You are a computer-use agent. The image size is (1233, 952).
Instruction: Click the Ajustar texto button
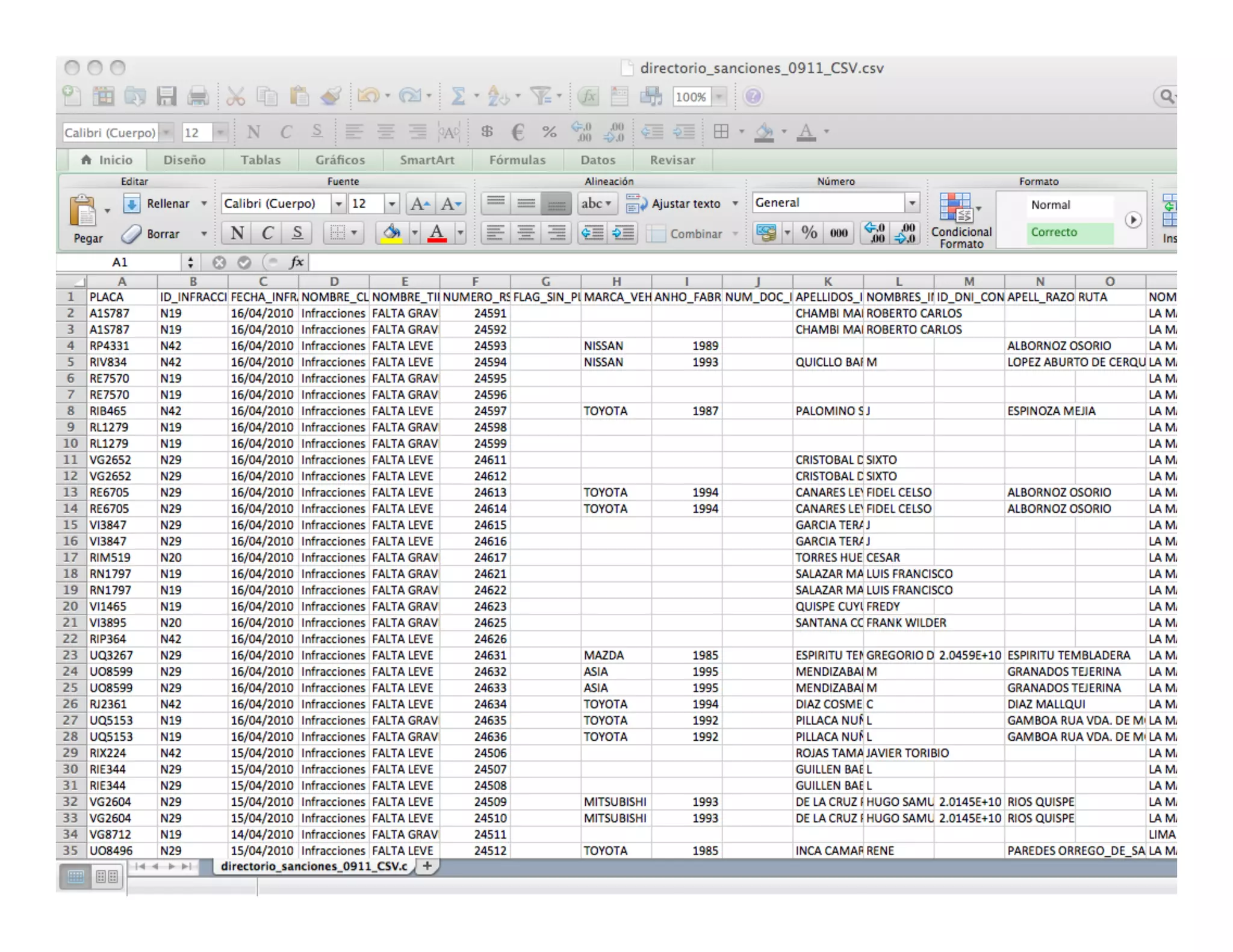(x=674, y=204)
